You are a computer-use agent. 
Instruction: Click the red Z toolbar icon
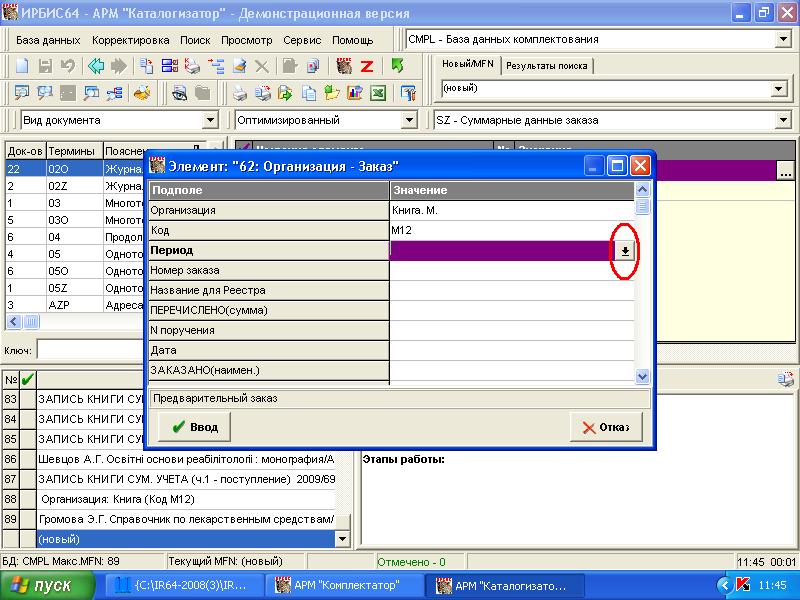367,66
